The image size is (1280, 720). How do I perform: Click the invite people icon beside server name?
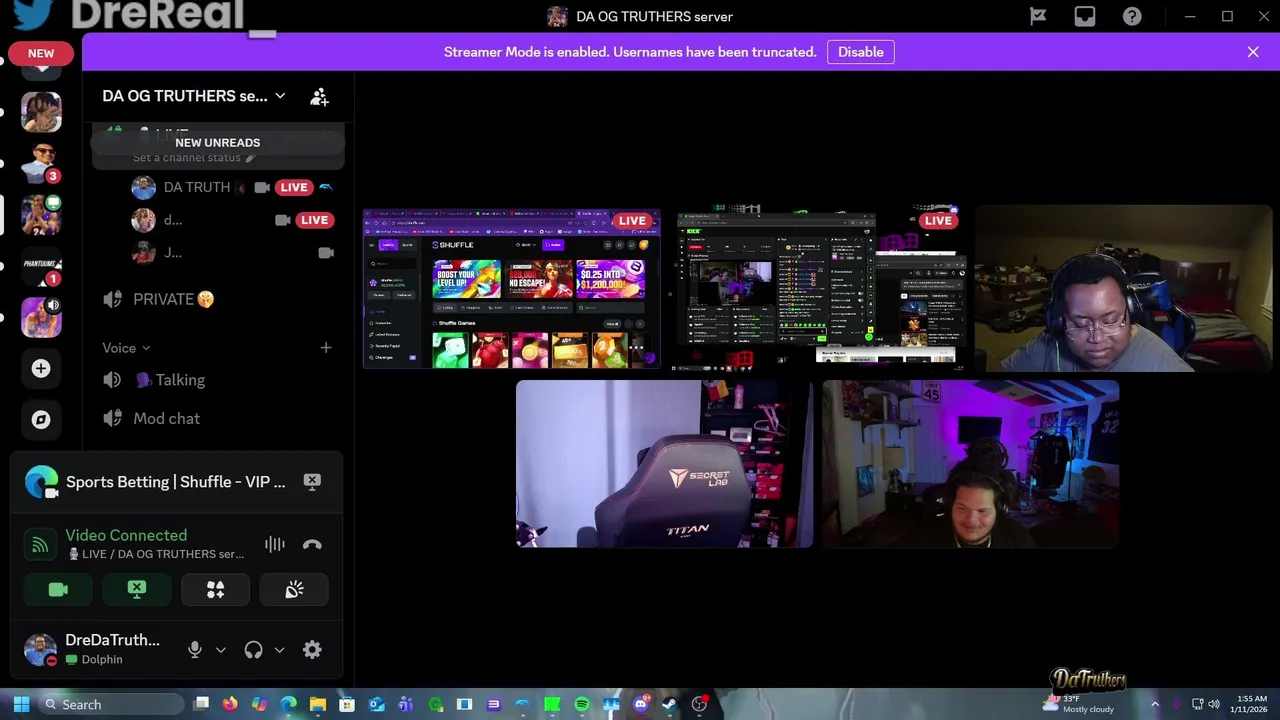click(319, 96)
